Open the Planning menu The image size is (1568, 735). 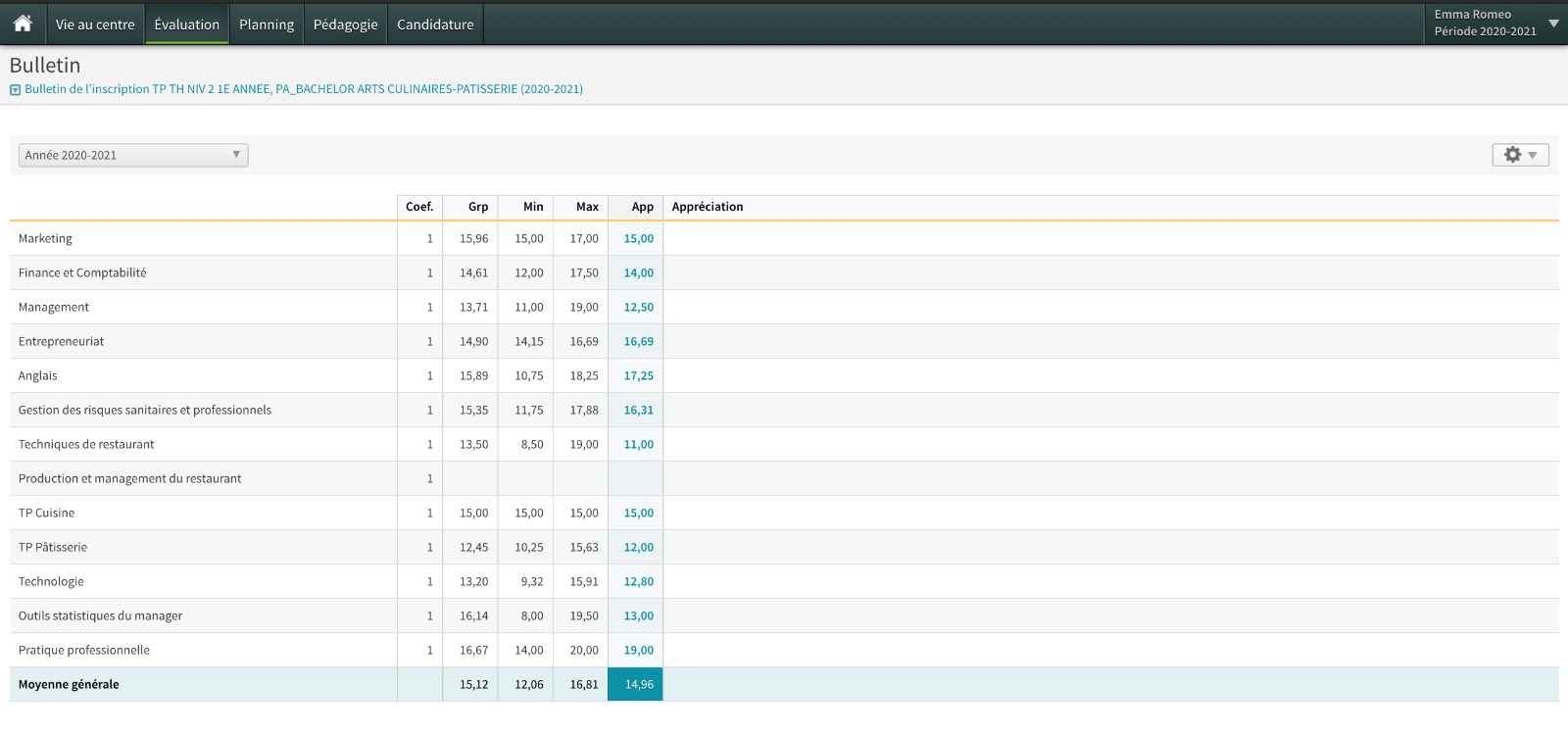[x=267, y=24]
